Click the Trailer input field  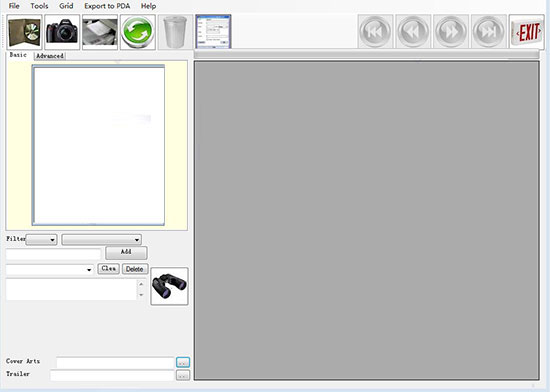(112, 375)
